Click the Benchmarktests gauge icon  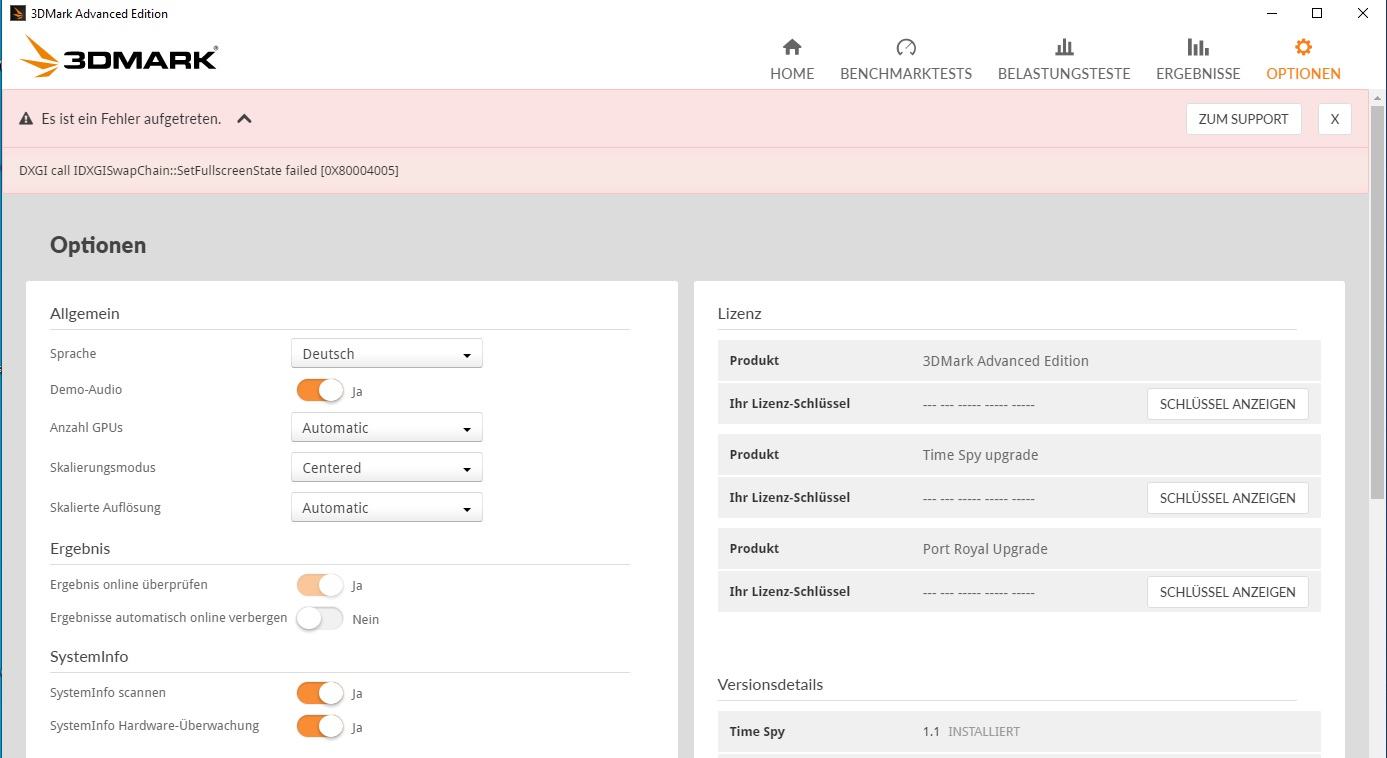tap(906, 47)
